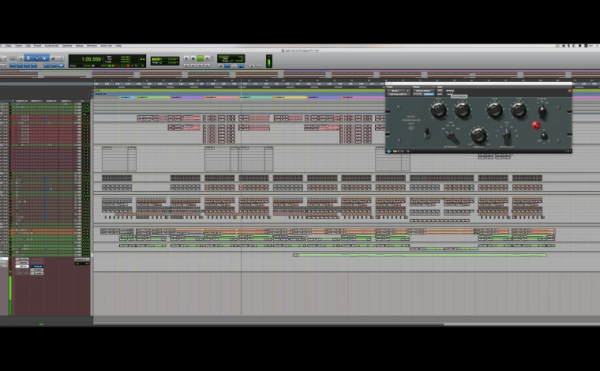Select the Grabber edit tool
Image resolution: width=600 pixels, height=371 pixels.
45,58
